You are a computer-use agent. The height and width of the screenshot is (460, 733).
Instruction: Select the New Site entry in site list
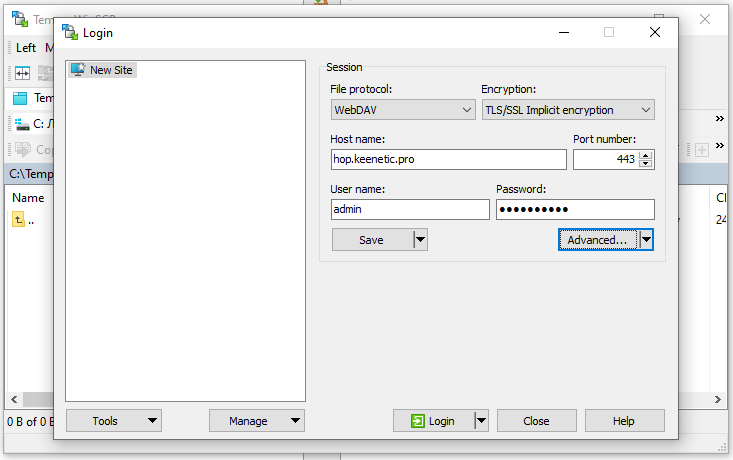click(x=110, y=70)
